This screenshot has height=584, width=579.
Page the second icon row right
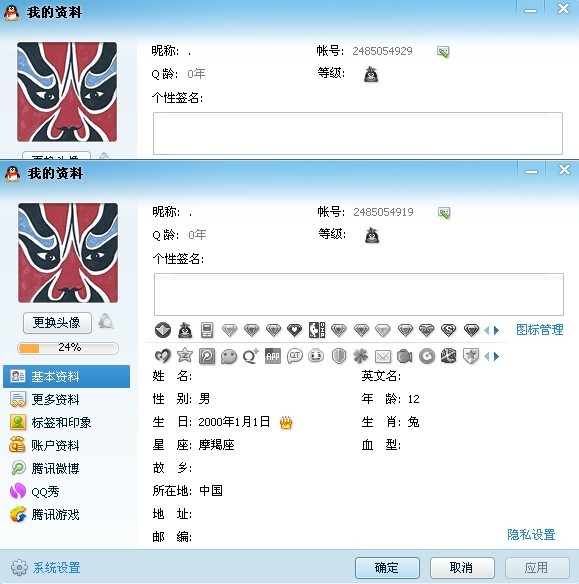pyautogui.click(x=496, y=356)
